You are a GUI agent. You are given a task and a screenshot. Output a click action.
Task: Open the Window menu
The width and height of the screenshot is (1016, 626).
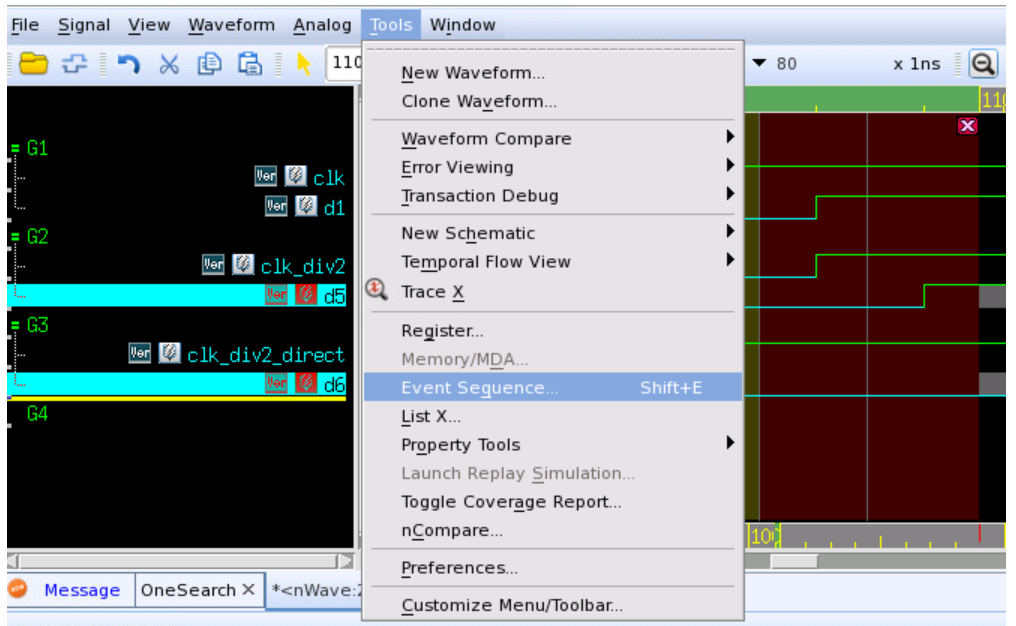tap(463, 25)
